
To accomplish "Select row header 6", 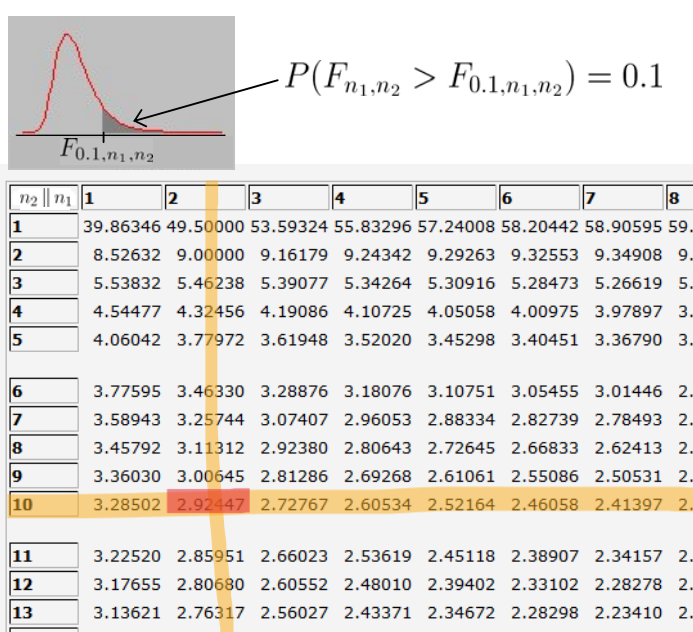I will coord(43,393).
